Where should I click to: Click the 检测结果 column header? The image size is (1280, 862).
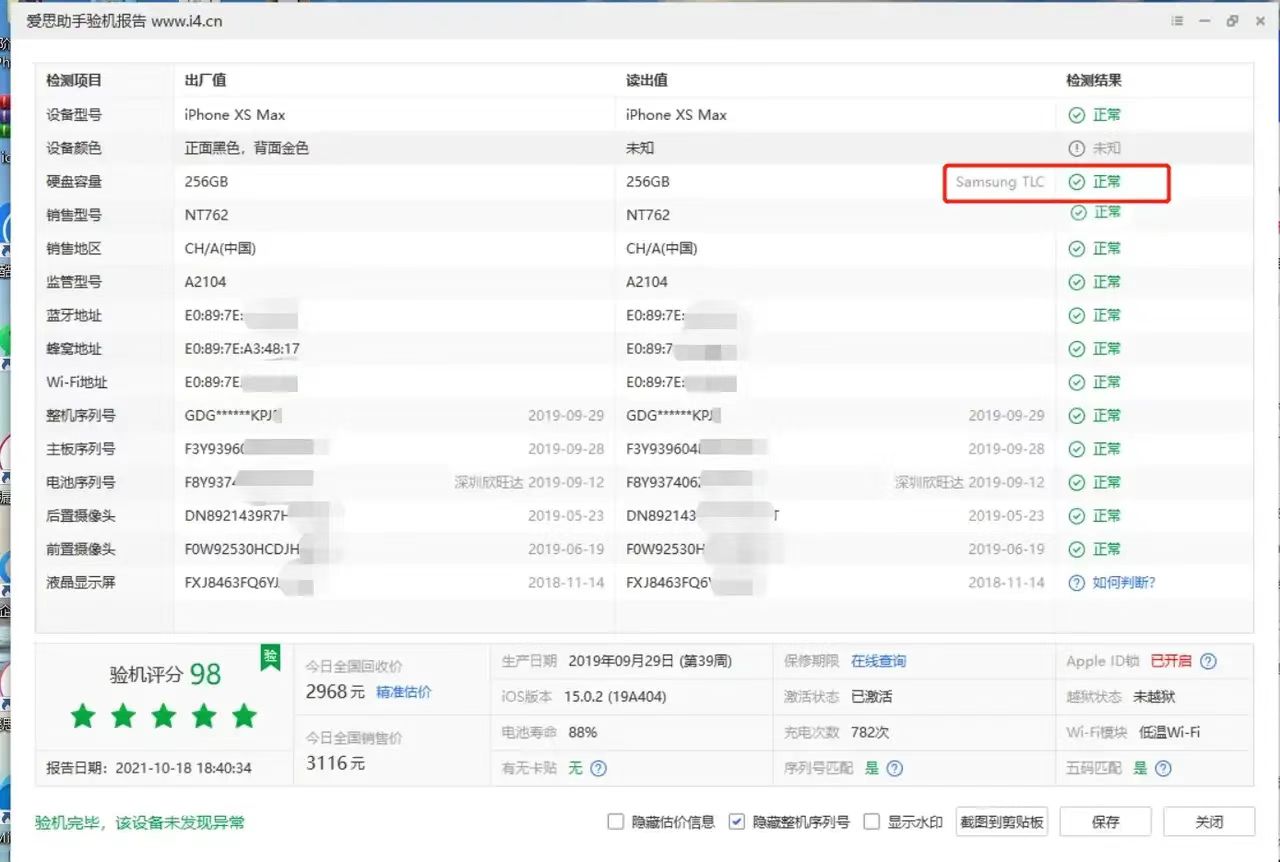pyautogui.click(x=1094, y=80)
